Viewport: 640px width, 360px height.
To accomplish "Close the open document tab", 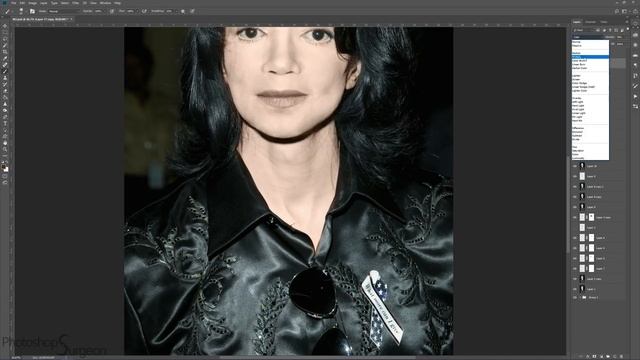I will point(71,19).
